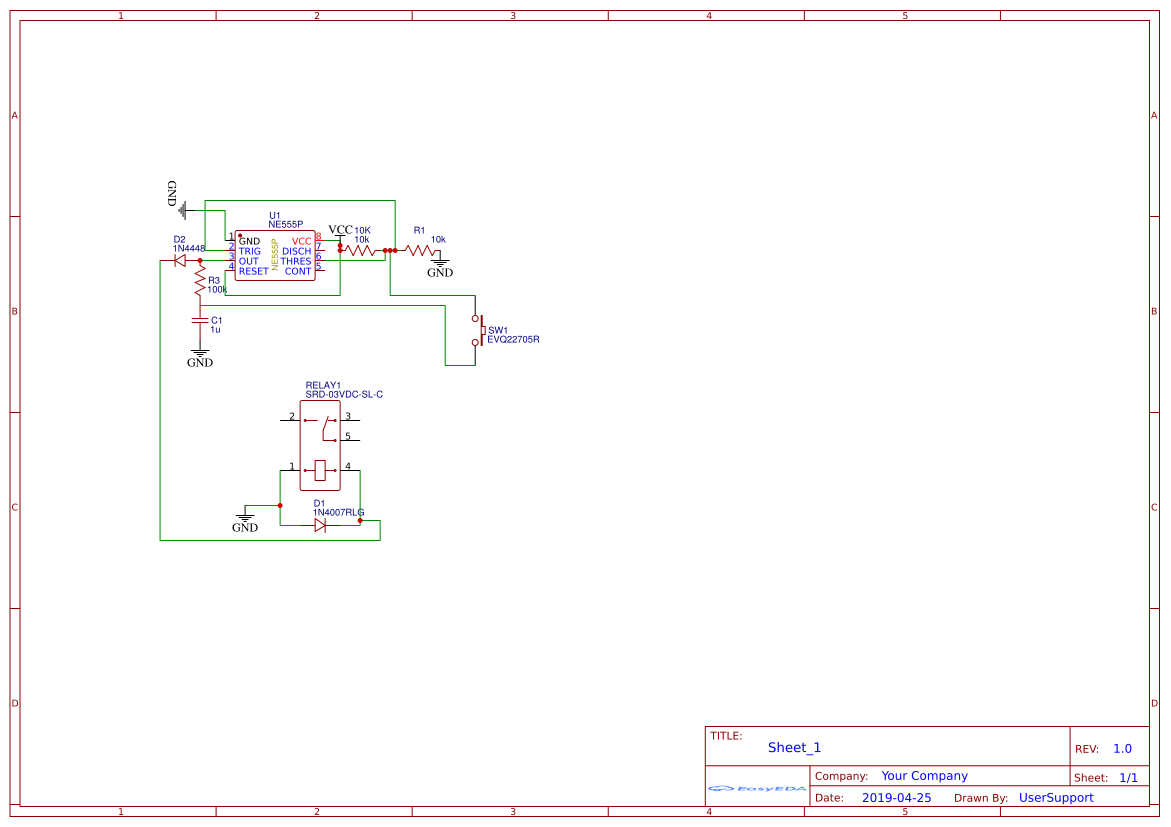Click the UserSupport drawn-by name
This screenshot has height=827, width=1171.
tap(1056, 798)
